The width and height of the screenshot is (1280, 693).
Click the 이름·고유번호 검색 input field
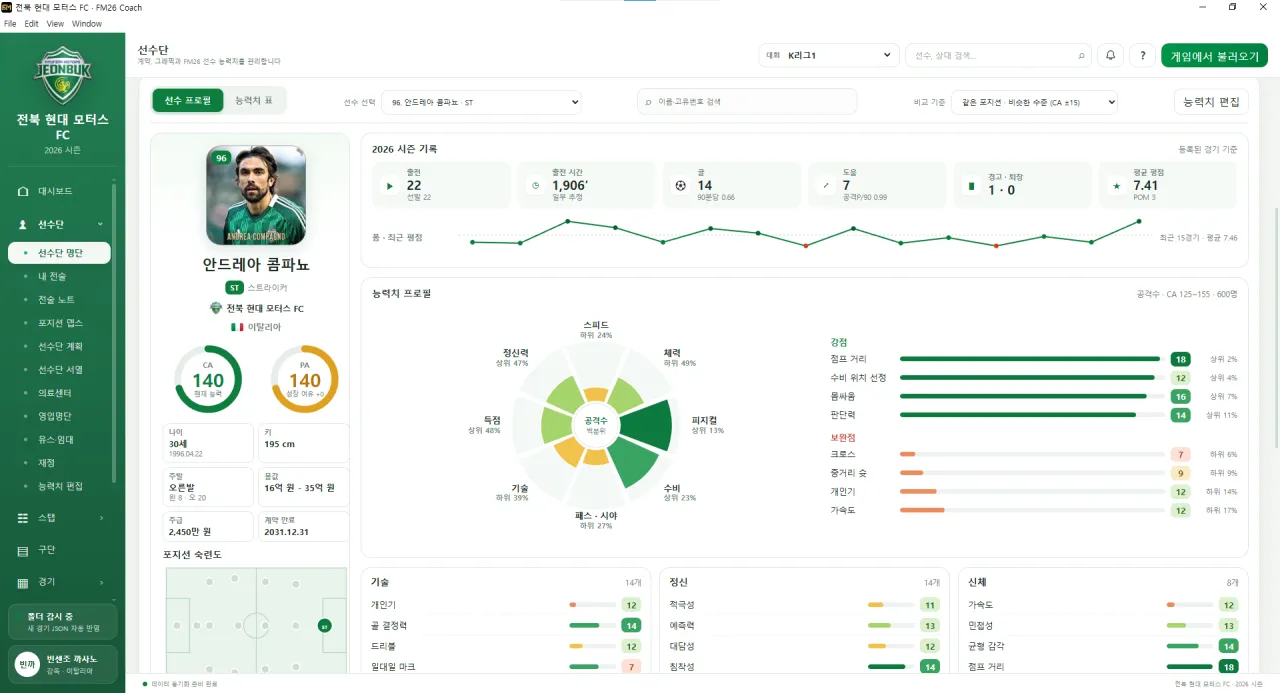coord(747,102)
